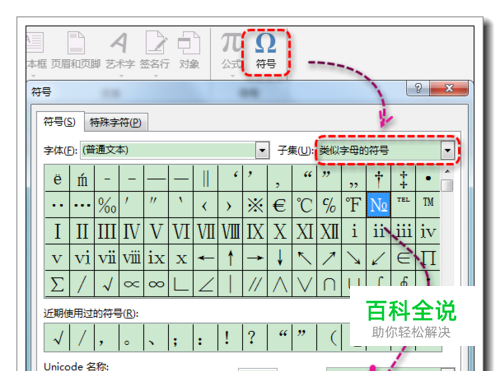500x371 pixels.
Task: Open the 符号 (Symbol) ribbon button
Action: (x=266, y=52)
